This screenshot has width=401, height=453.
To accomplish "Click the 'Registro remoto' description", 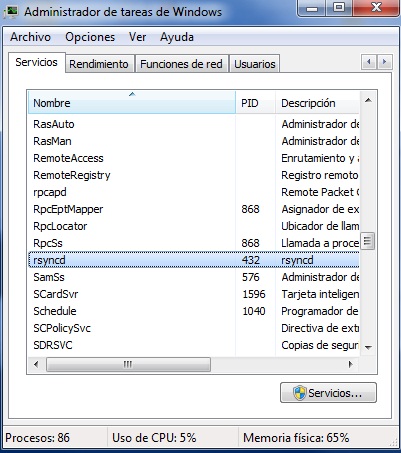I will pyautogui.click(x=320, y=175).
